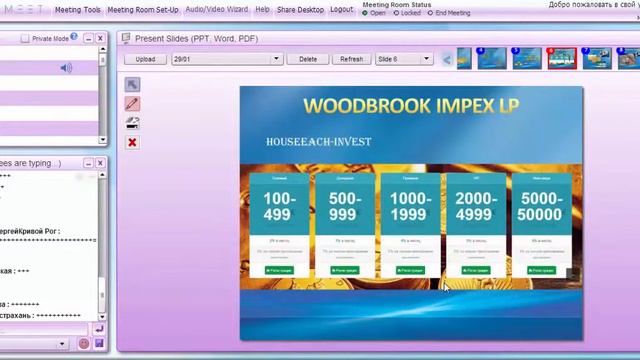Click the previous slides left arrow
Screen dimensions: 640x360
pyautogui.click(x=447, y=60)
